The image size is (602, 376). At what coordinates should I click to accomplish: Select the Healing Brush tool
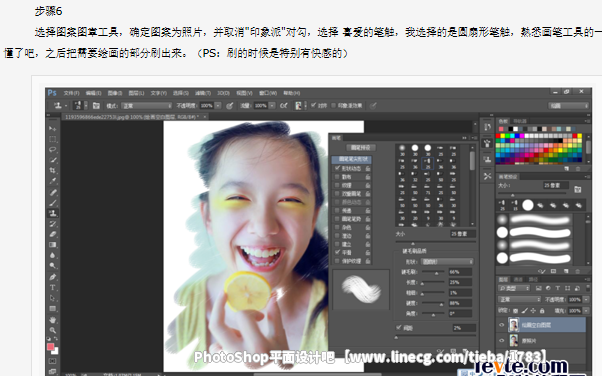53,192
